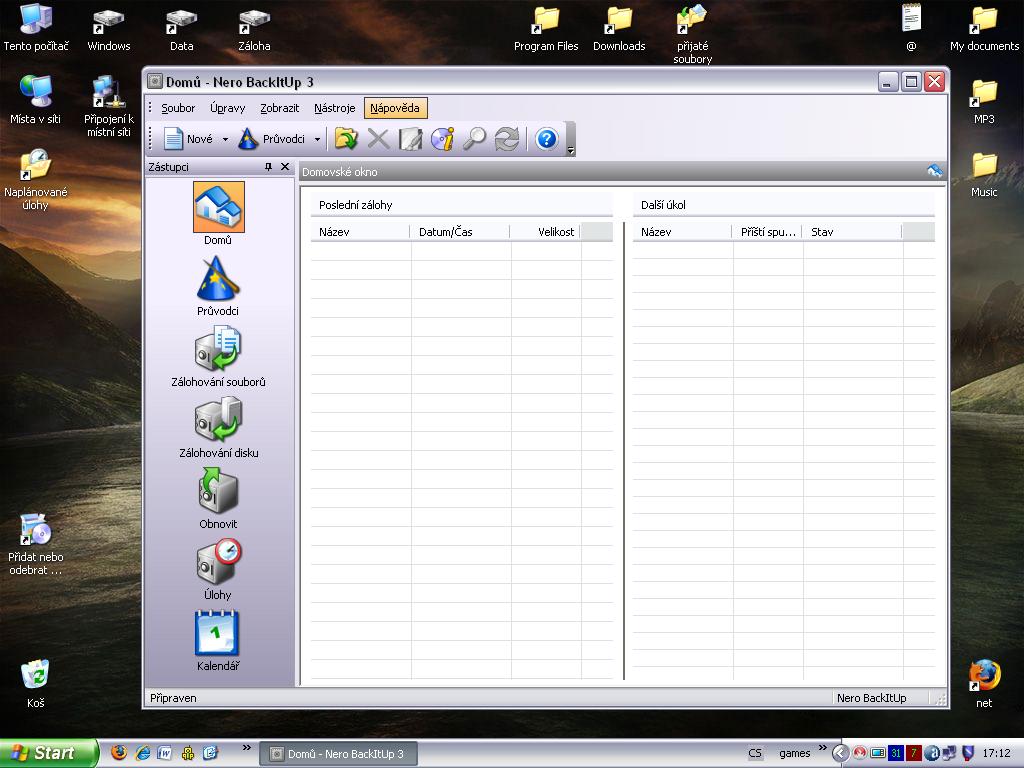Select the net Firefox desktop shortcut

[x=984, y=684]
